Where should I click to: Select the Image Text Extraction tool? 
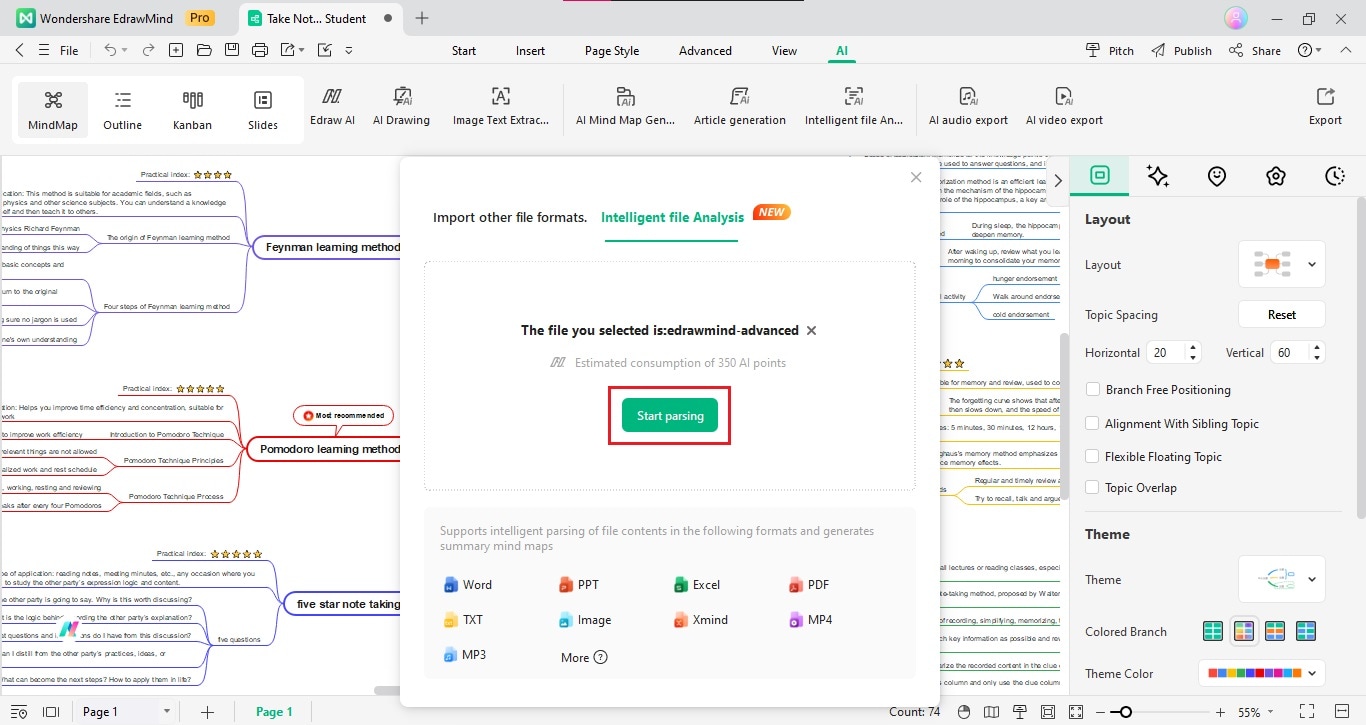click(501, 106)
